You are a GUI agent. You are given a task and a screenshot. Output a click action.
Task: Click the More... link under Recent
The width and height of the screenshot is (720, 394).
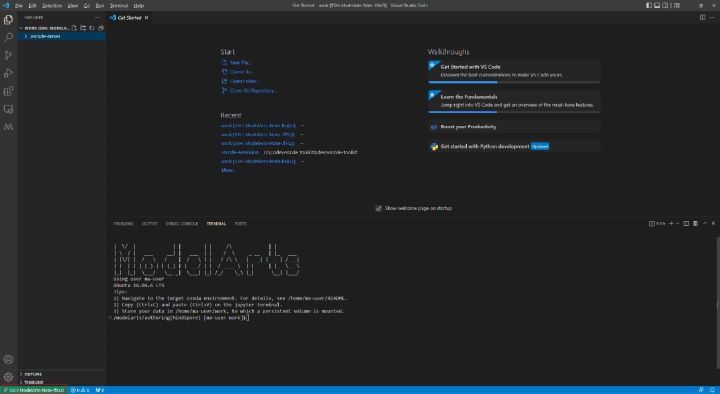[x=228, y=170]
